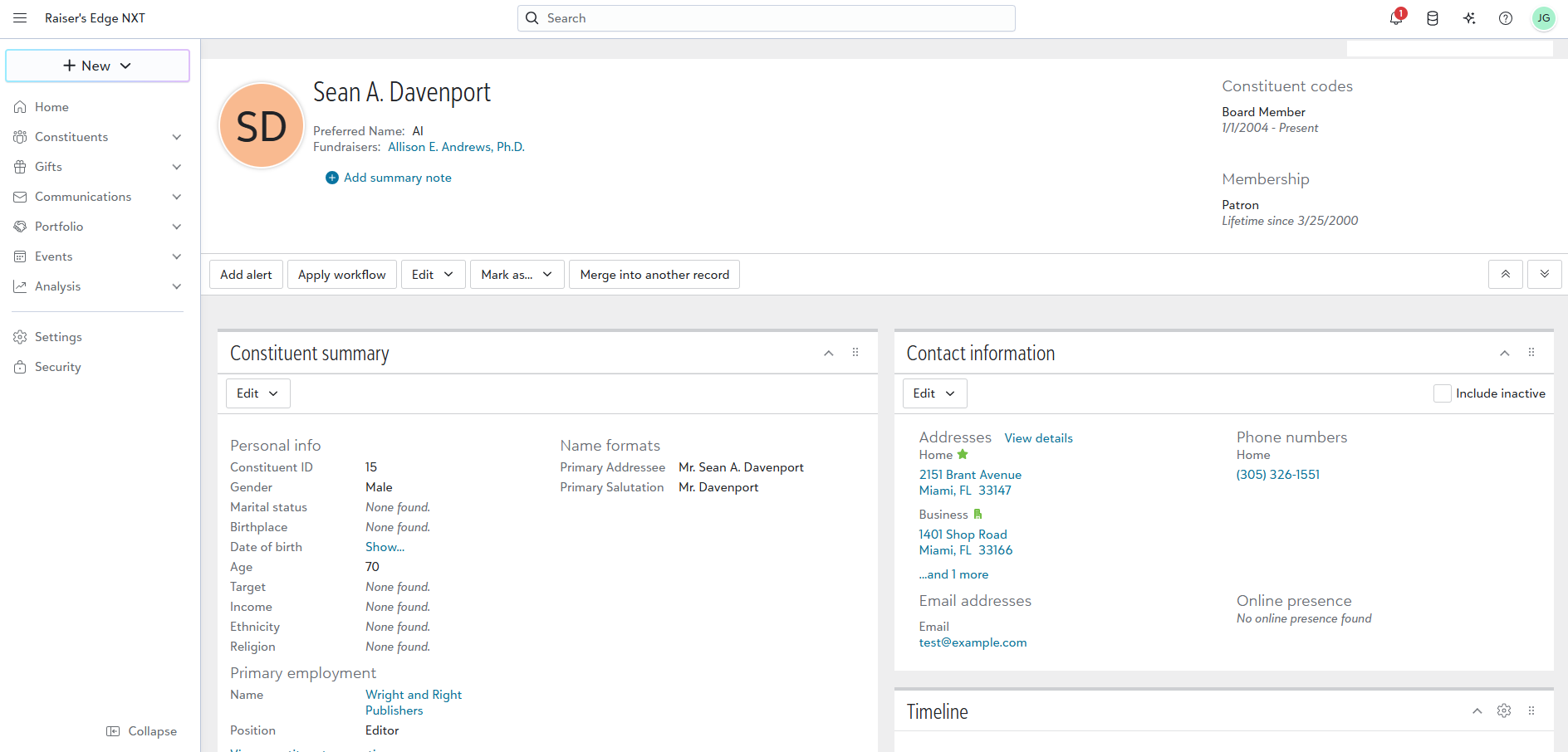Open Constituents menu item
Viewport: 1568px width, 752px height.
[x=71, y=137]
